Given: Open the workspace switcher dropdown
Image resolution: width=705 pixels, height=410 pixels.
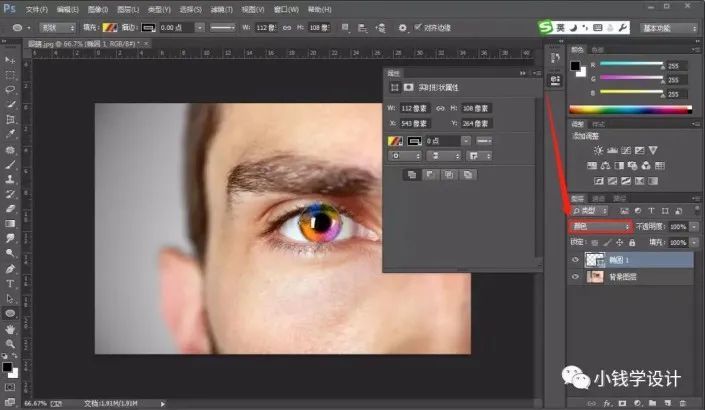Looking at the screenshot, I should coord(669,28).
